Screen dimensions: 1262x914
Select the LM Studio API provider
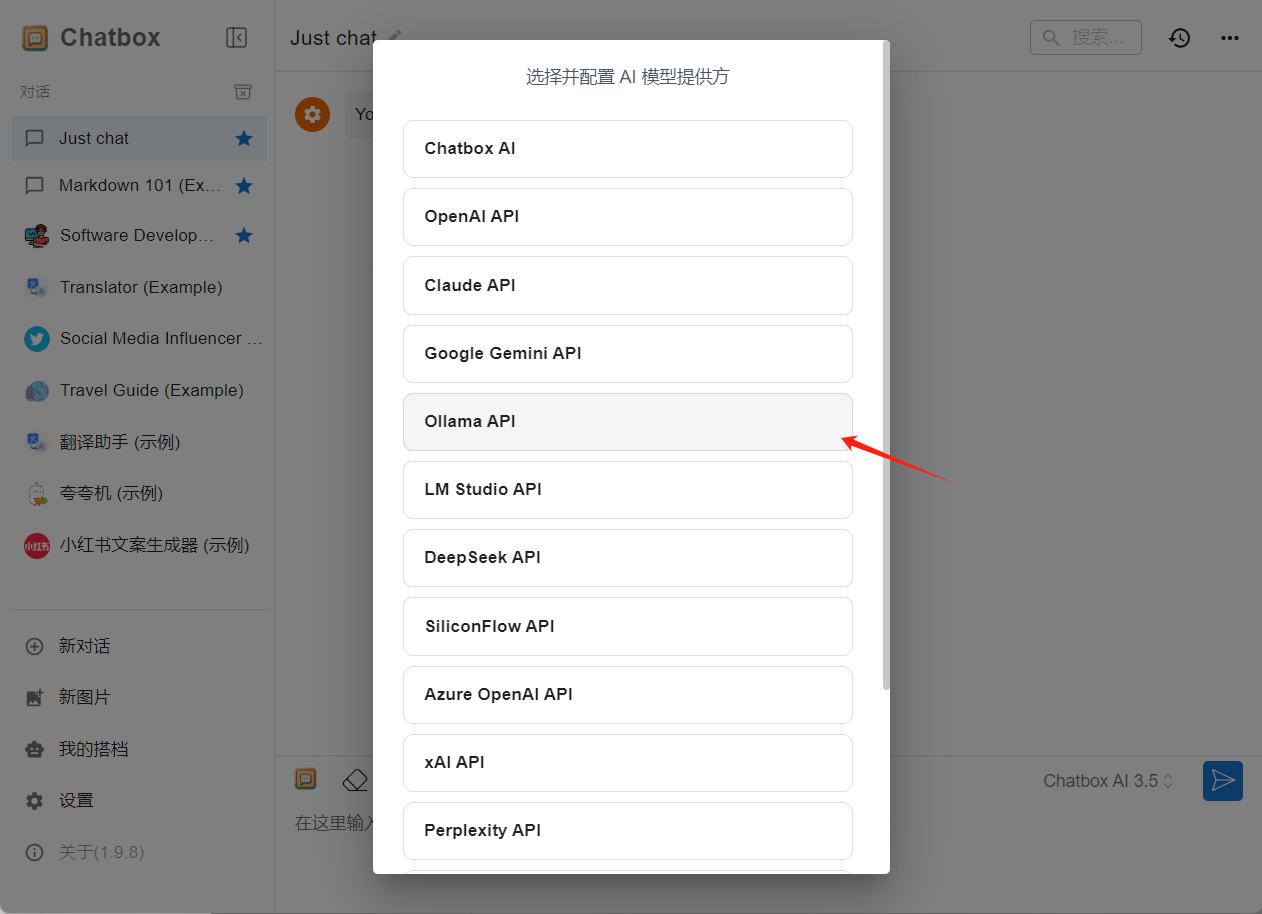pos(628,490)
